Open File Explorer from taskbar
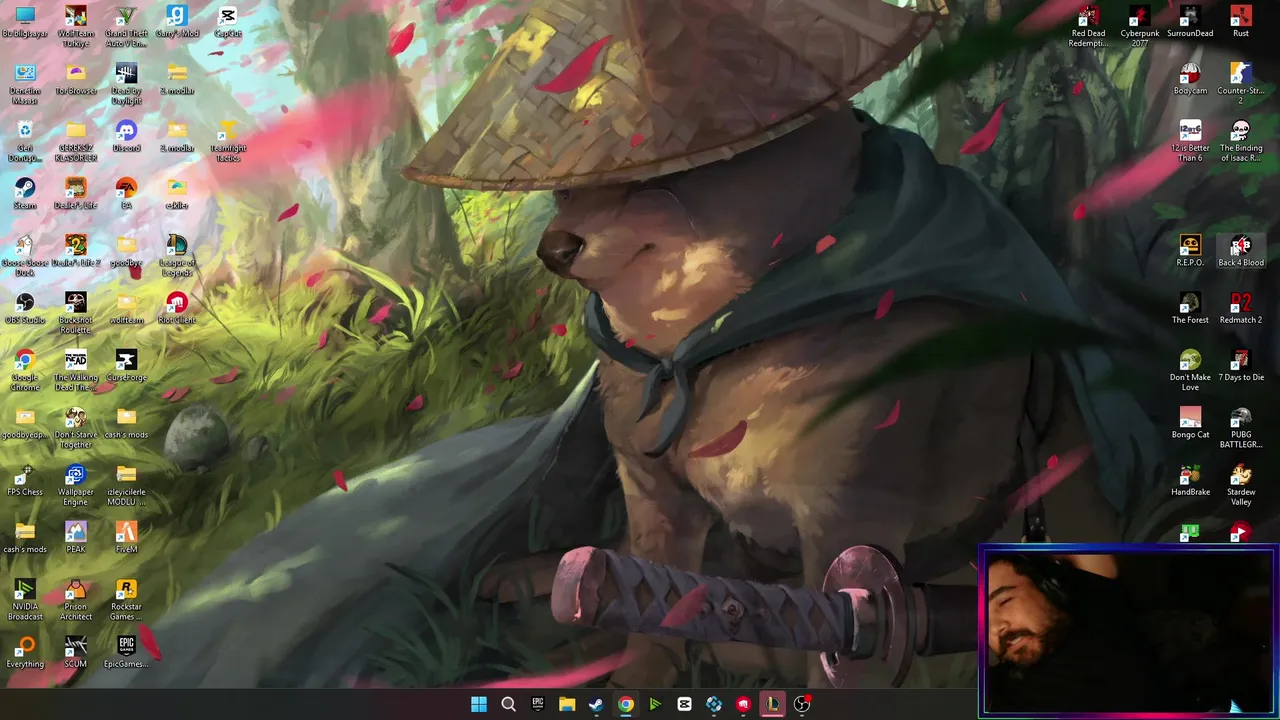 coord(567,704)
